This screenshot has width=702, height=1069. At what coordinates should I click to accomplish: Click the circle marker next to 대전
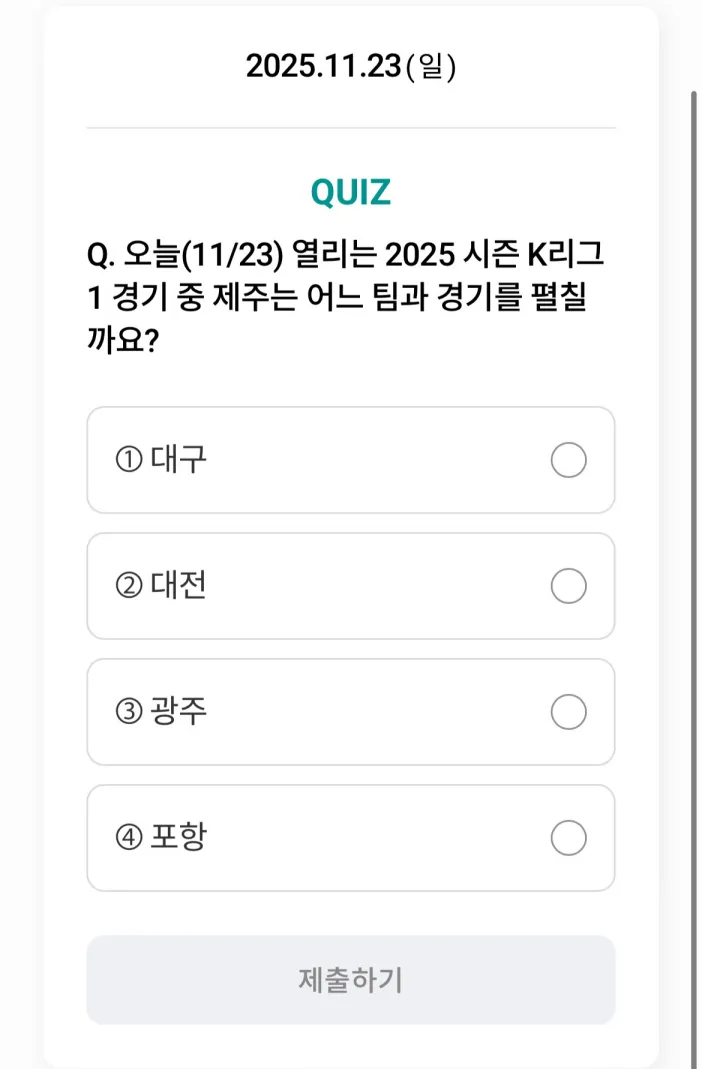568,587
